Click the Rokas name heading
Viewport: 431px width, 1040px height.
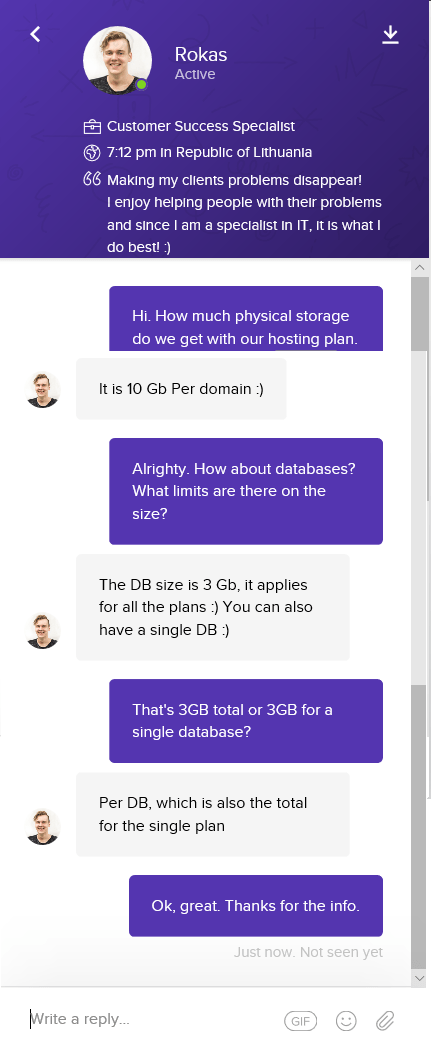[201, 54]
